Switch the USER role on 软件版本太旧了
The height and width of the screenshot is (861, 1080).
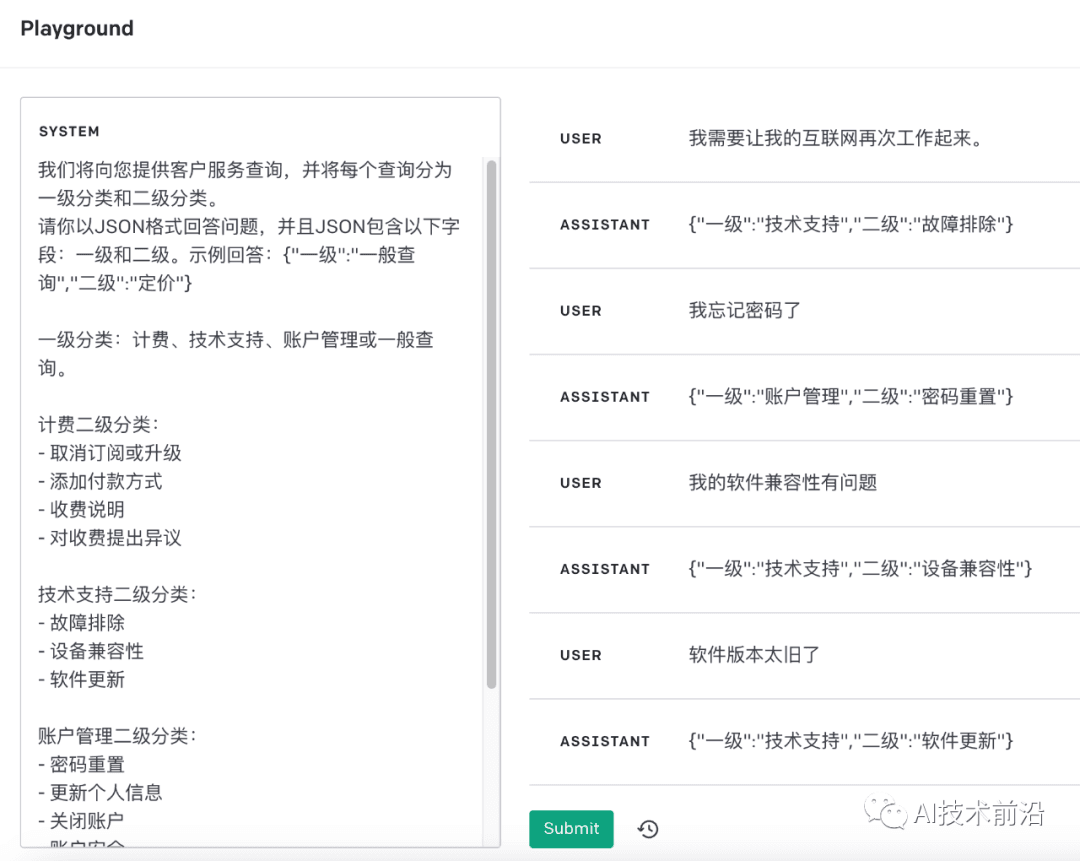(x=581, y=655)
